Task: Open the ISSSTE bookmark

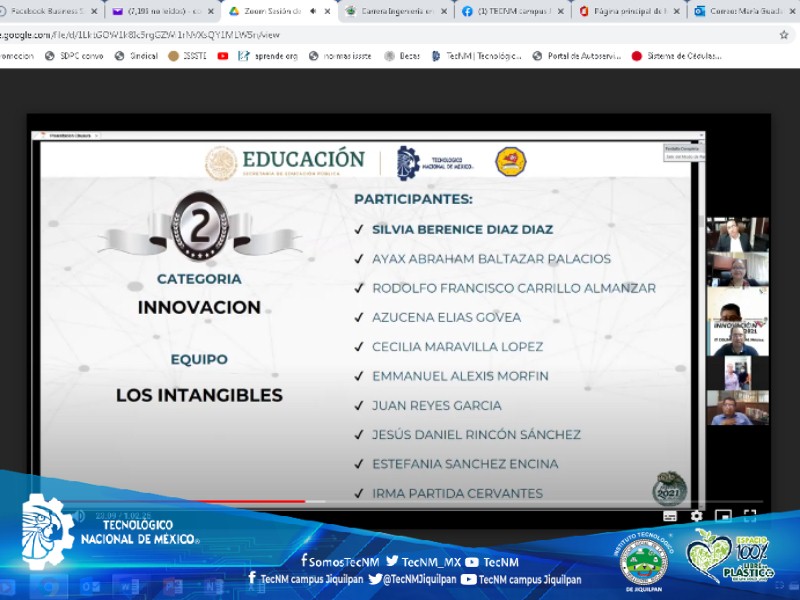Action: 187,56
